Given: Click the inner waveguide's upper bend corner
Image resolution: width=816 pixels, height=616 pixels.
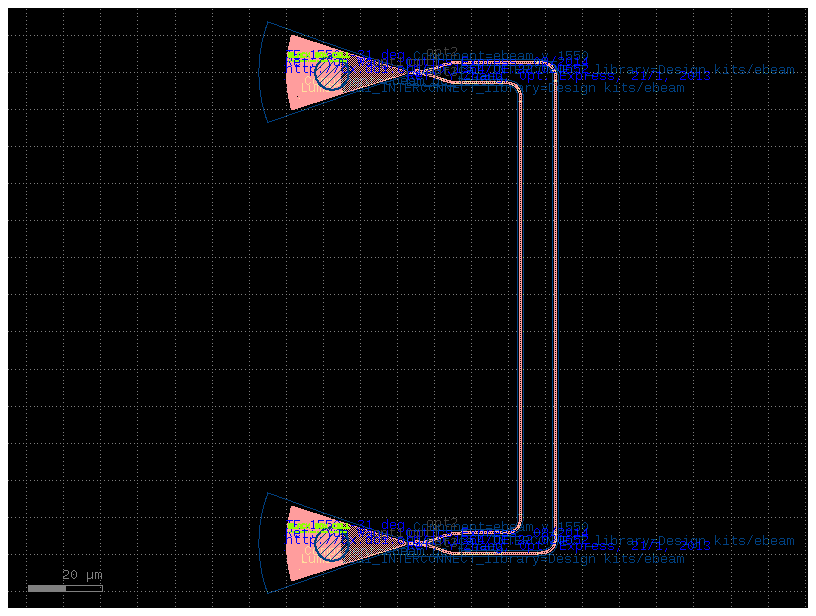Looking at the screenshot, I should click(x=517, y=90).
